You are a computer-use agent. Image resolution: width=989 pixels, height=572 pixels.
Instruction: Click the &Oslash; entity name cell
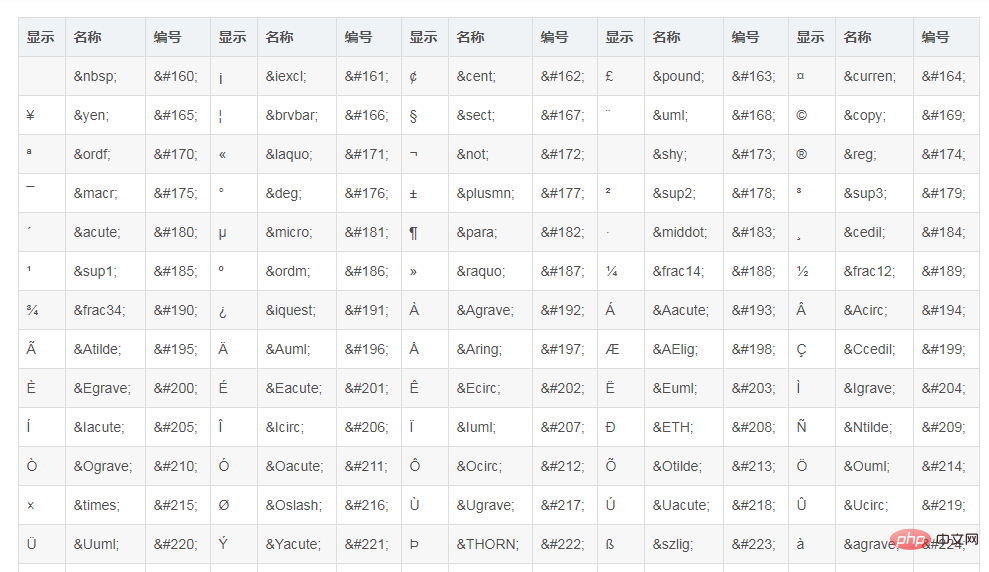[x=296, y=506]
